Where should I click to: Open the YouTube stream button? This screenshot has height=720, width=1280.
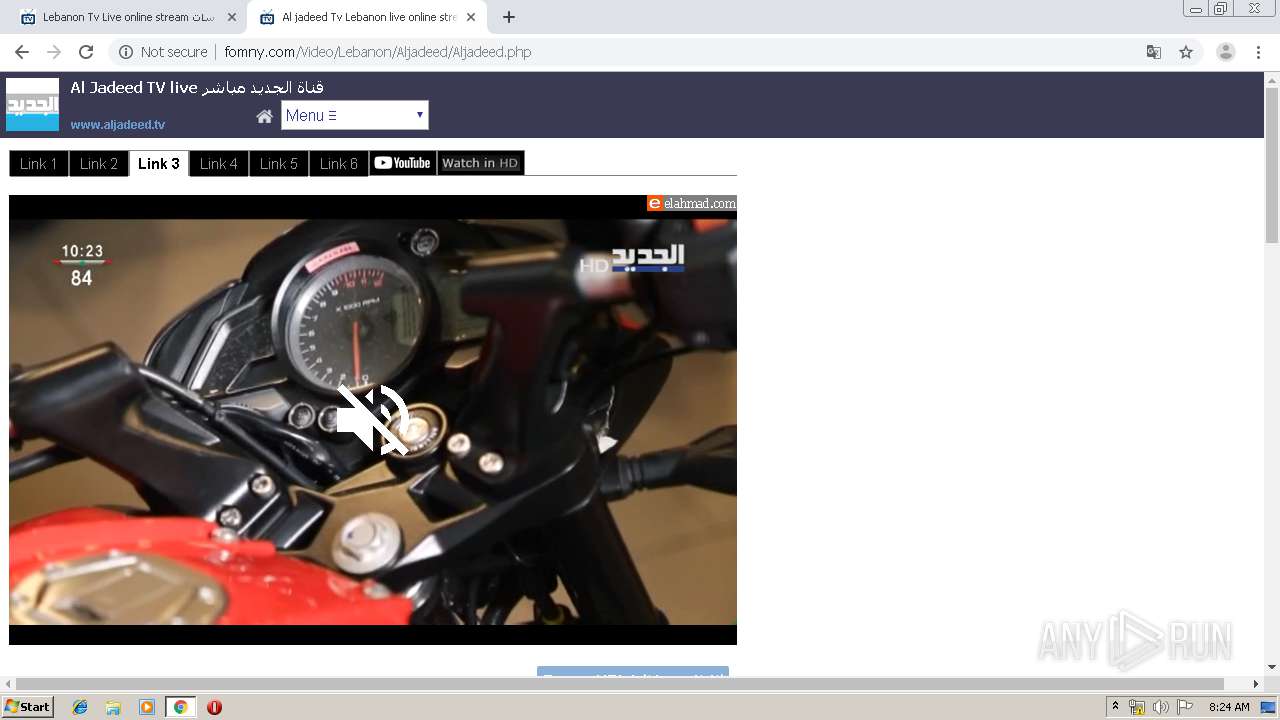[403, 163]
